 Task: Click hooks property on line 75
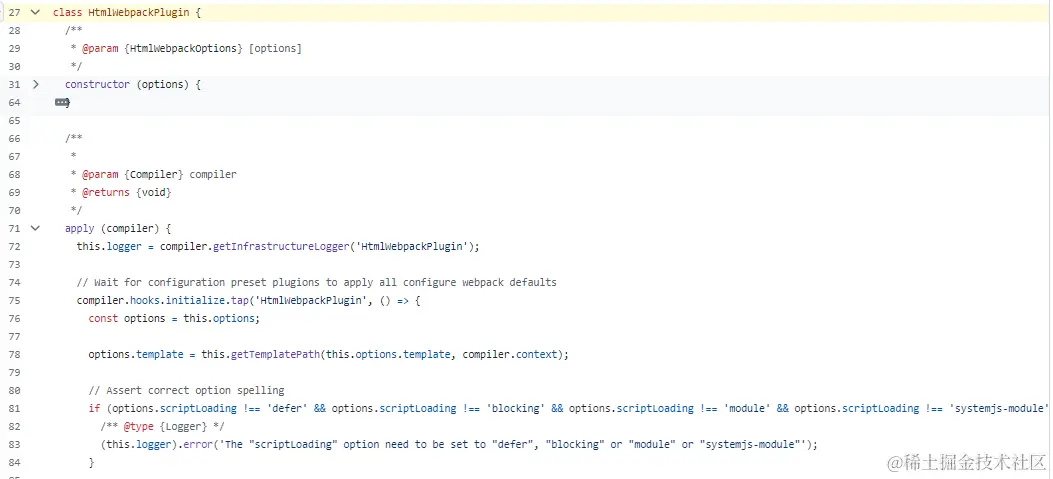[144, 300]
